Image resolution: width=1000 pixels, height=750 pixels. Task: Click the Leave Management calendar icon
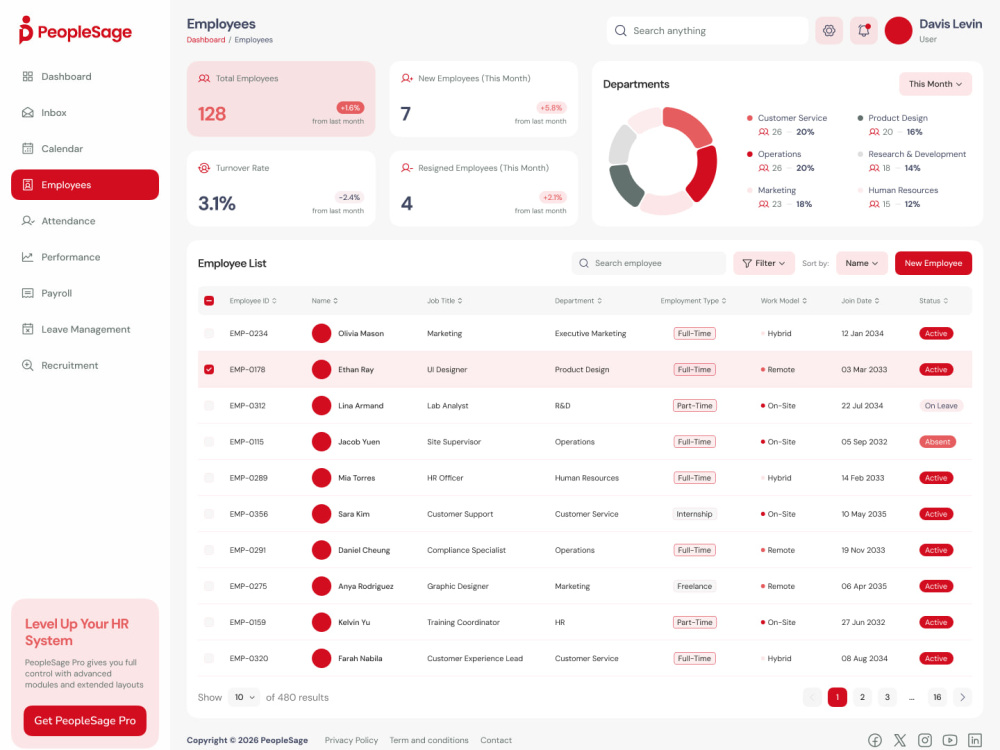coord(27,329)
